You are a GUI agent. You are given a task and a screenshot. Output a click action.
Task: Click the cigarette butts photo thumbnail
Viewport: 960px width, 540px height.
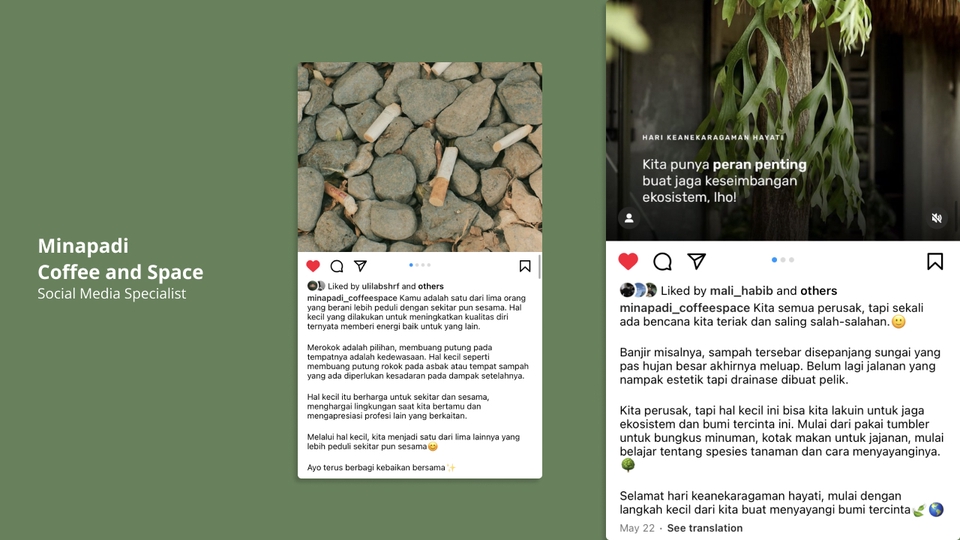coord(420,157)
